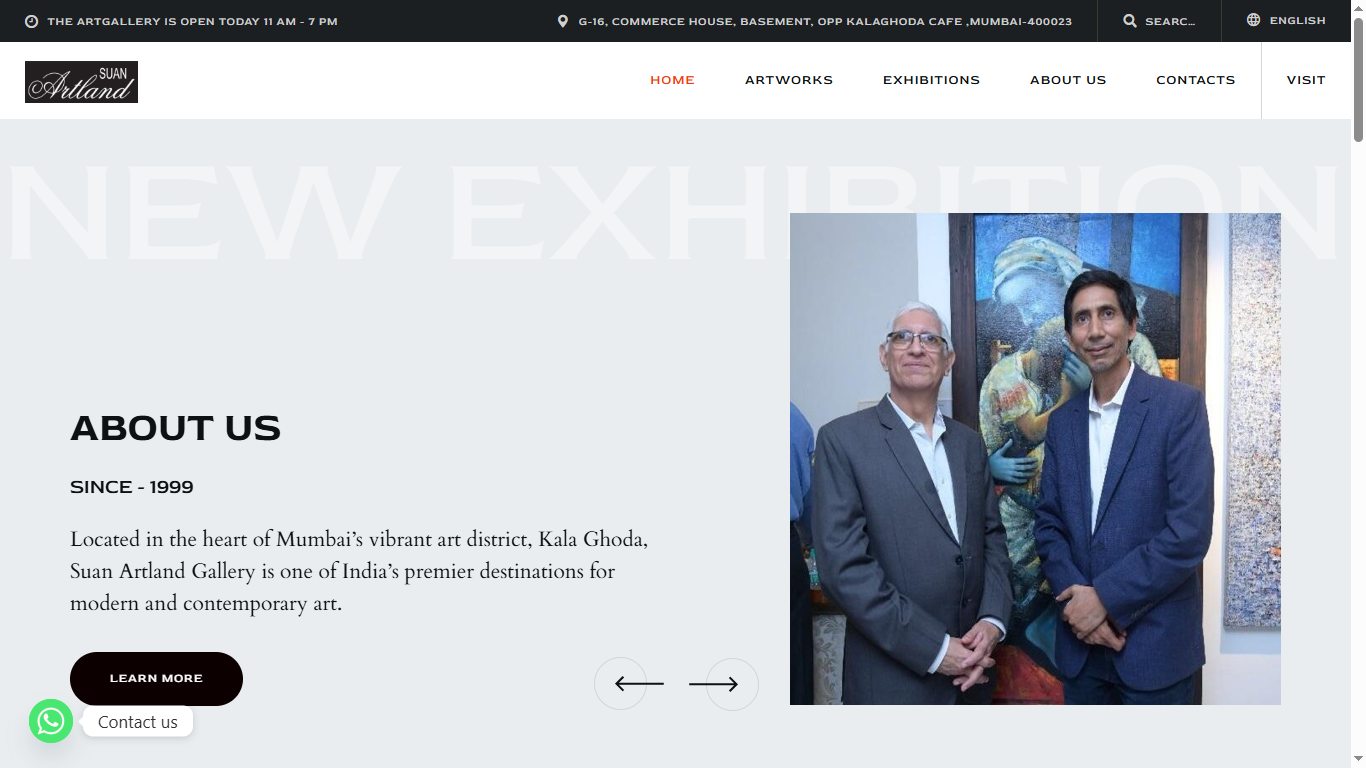1366x768 pixels.
Task: Click the globe language icon
Action: (x=1254, y=20)
